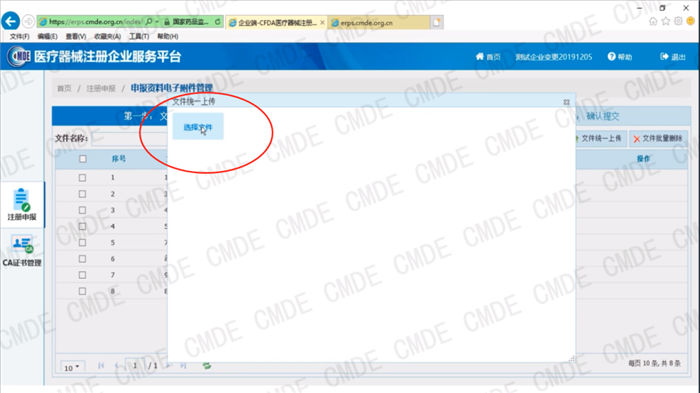The image size is (700, 393).
Task: Toggle the select-all checkbox in table header
Action: pos(83,159)
